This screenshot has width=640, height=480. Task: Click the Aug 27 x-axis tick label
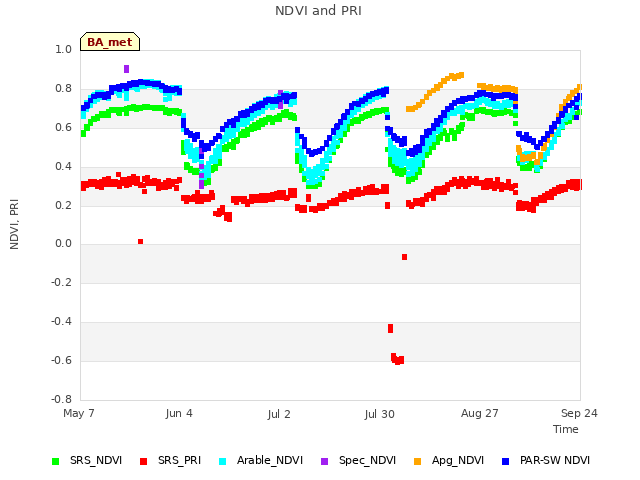480,413
